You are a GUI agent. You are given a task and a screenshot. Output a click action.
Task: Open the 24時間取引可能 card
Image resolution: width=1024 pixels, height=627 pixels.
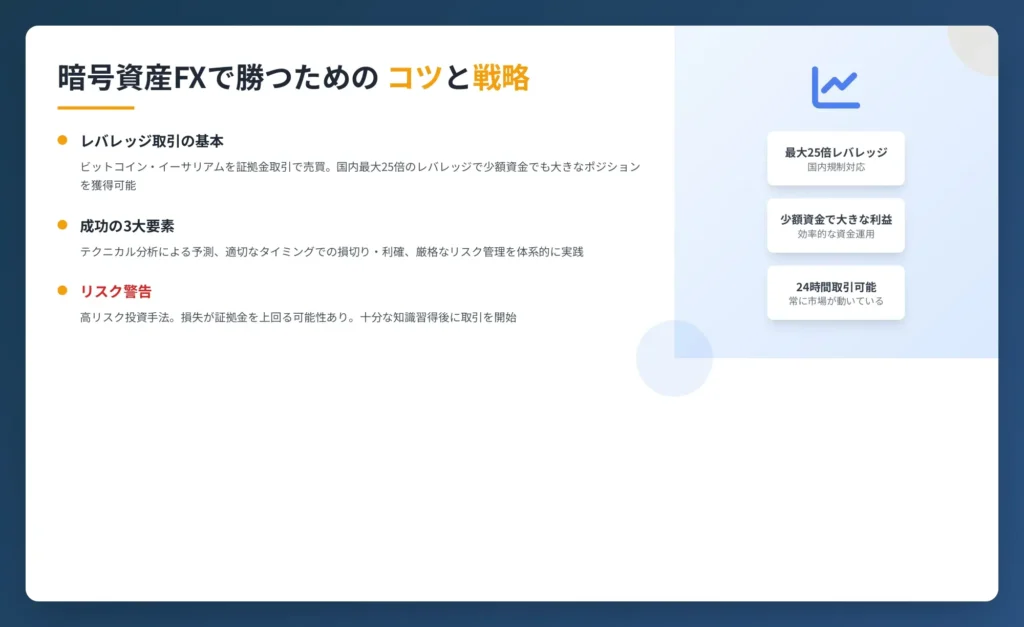(835, 292)
